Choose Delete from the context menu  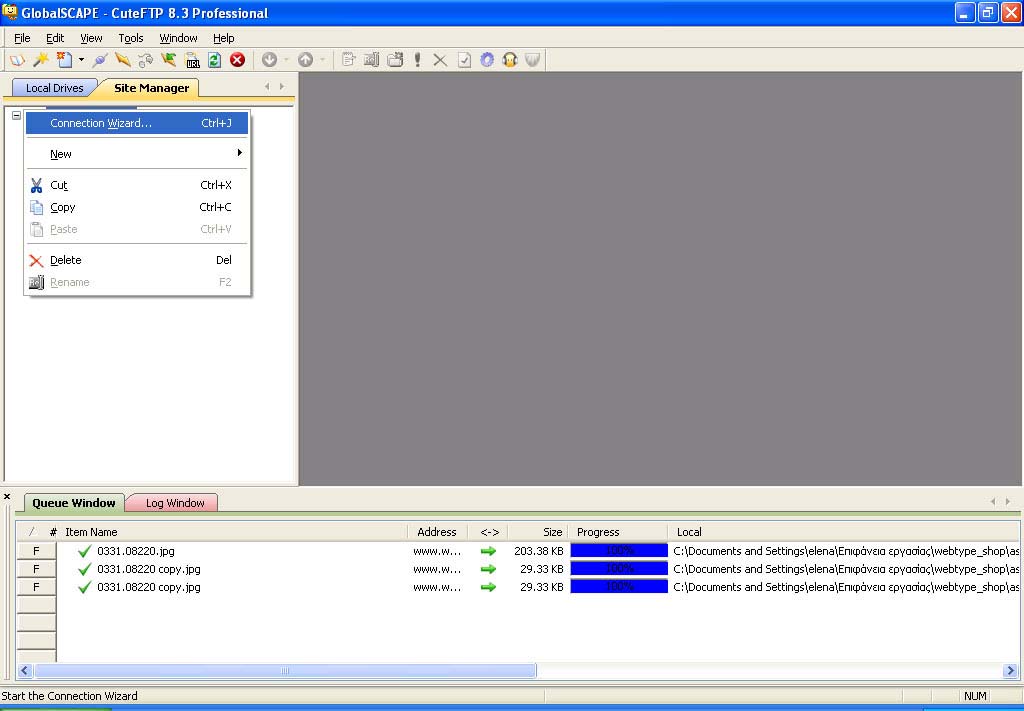click(x=136, y=260)
